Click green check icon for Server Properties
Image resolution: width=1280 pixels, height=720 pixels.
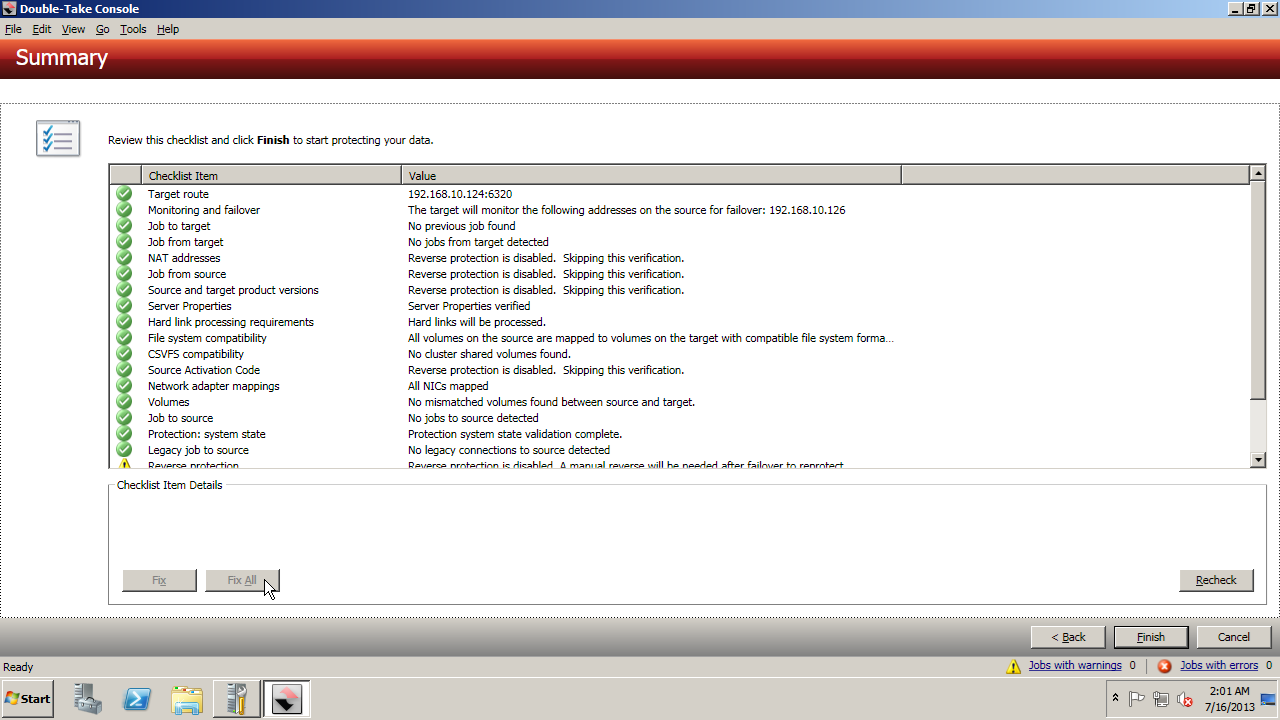(124, 306)
